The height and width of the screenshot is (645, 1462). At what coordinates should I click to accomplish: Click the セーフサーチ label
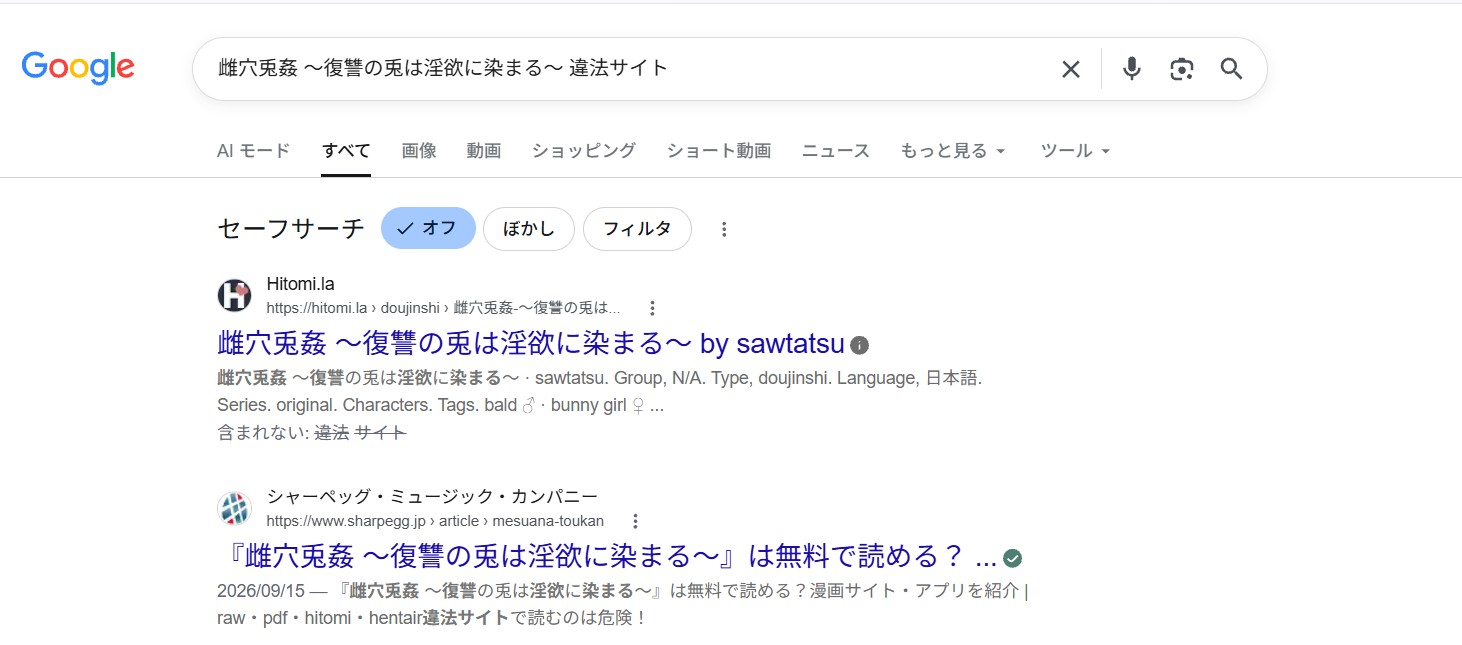pos(291,229)
